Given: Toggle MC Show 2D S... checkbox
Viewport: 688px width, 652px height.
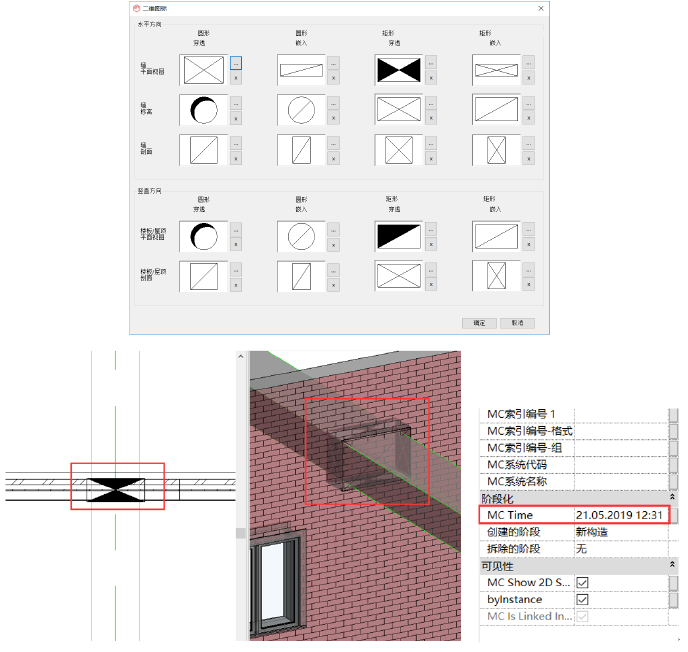Looking at the screenshot, I should tap(582, 583).
